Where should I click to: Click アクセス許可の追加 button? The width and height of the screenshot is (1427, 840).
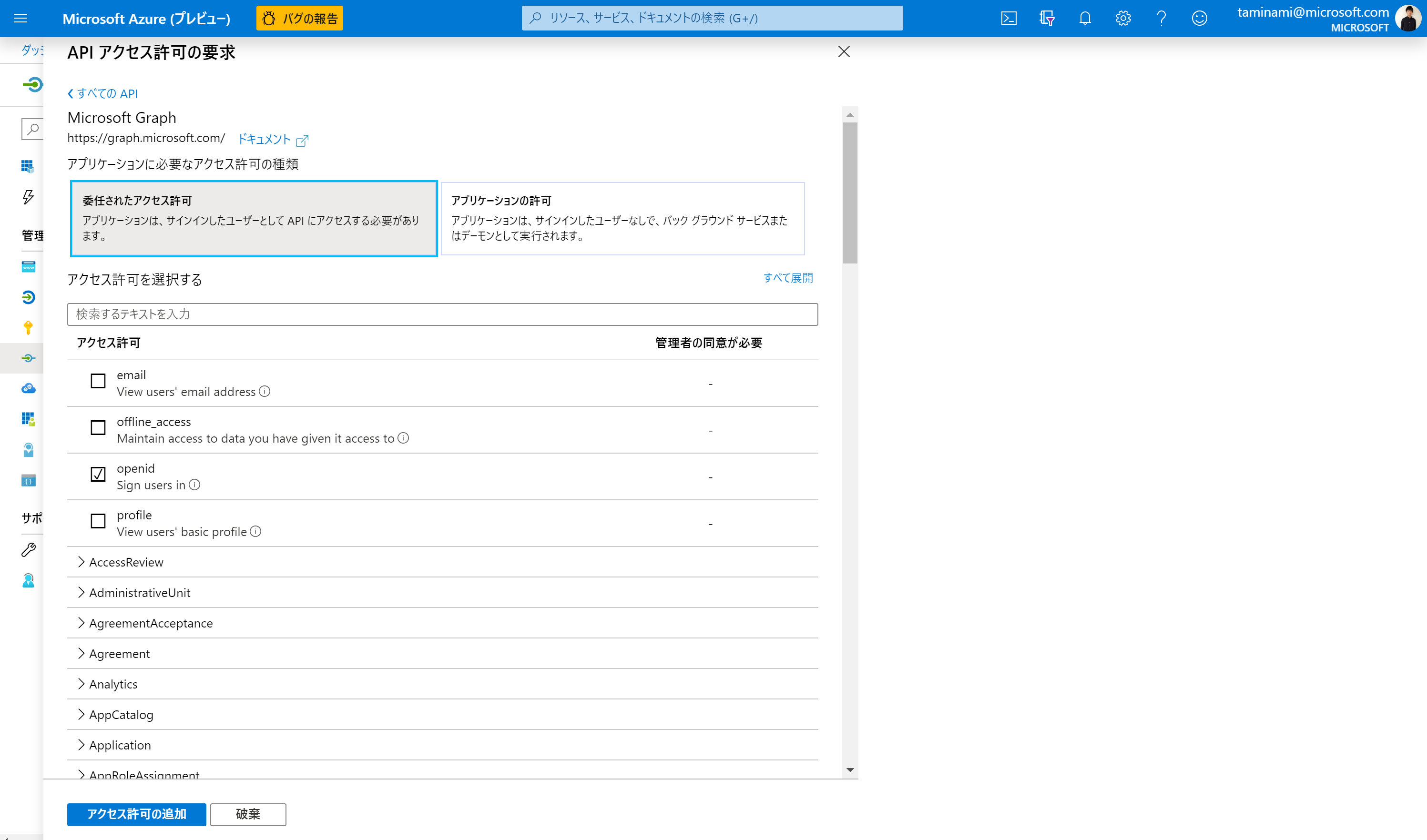tap(136, 814)
